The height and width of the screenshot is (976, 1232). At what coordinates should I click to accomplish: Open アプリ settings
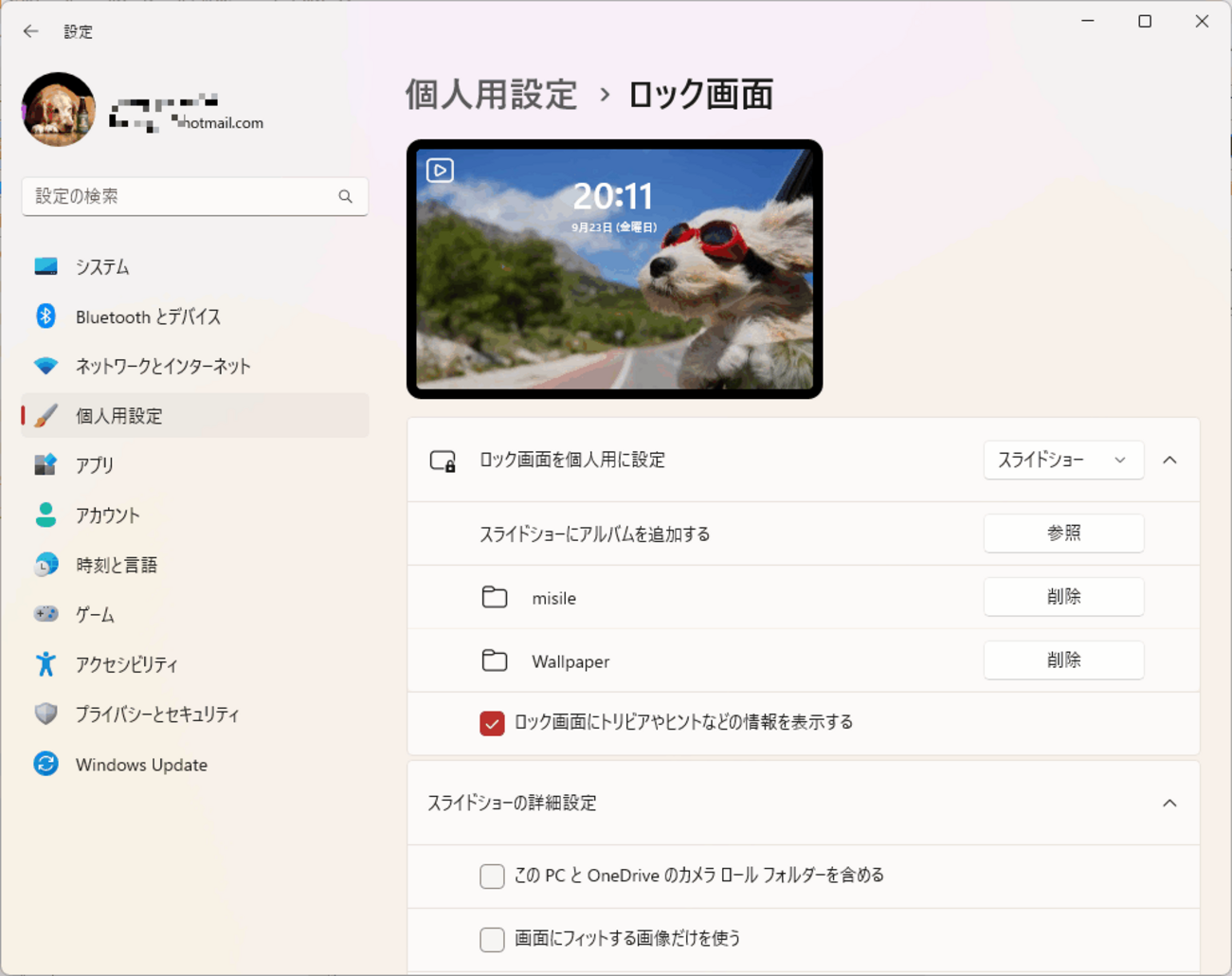pos(195,465)
